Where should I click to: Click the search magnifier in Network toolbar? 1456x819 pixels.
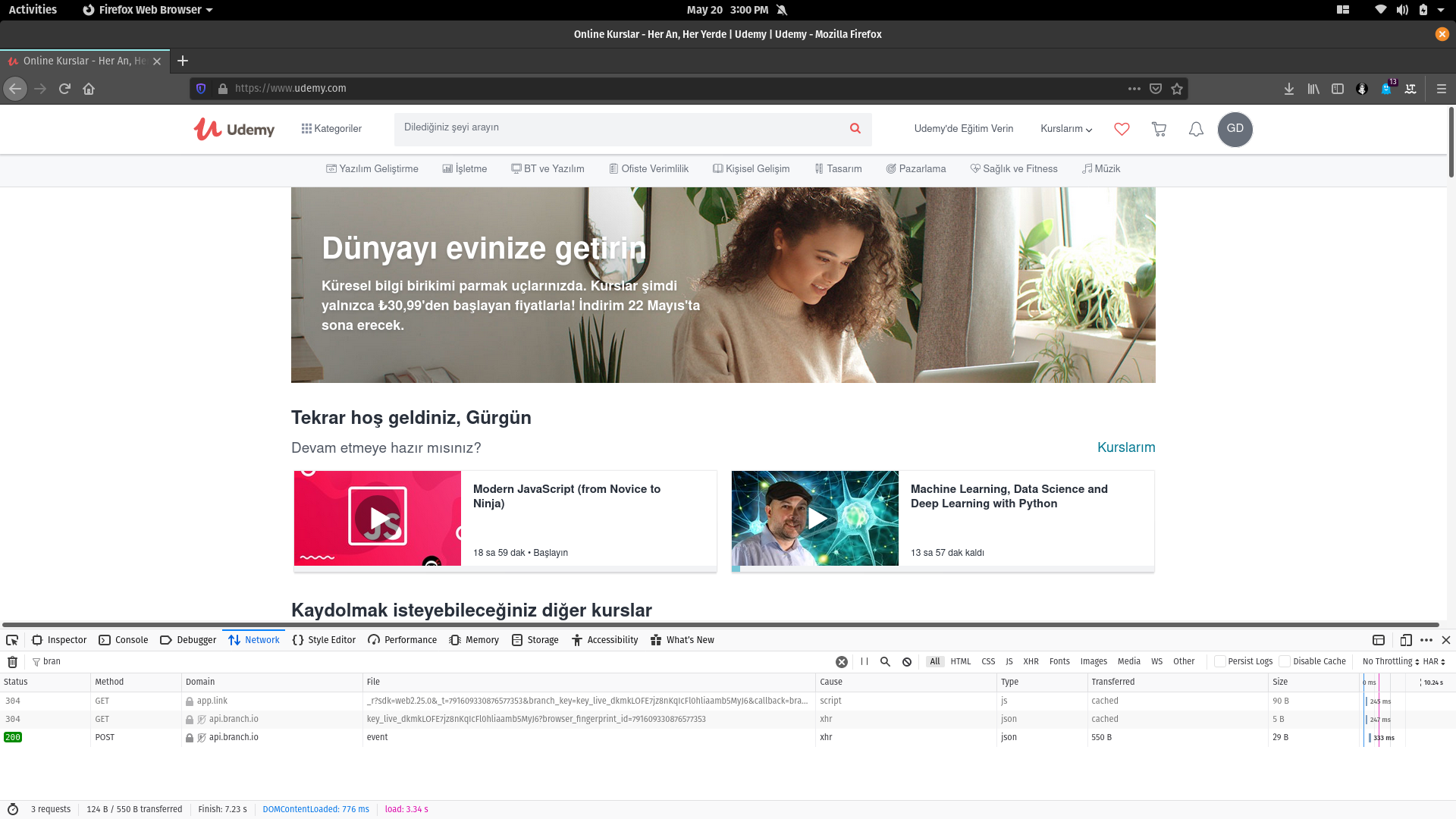(885, 661)
